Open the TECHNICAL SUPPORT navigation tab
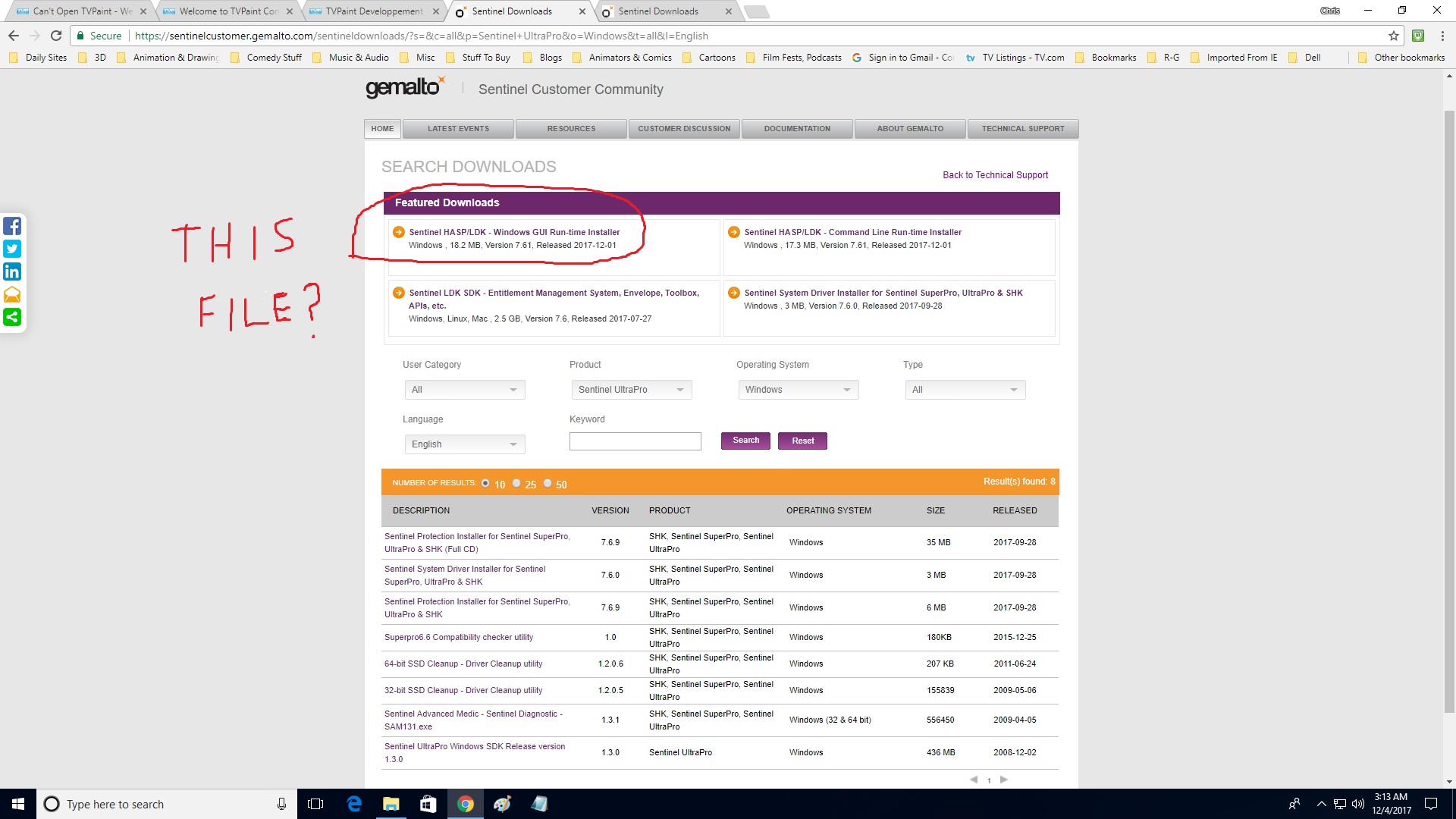Image resolution: width=1456 pixels, height=819 pixels. pos(1023,129)
